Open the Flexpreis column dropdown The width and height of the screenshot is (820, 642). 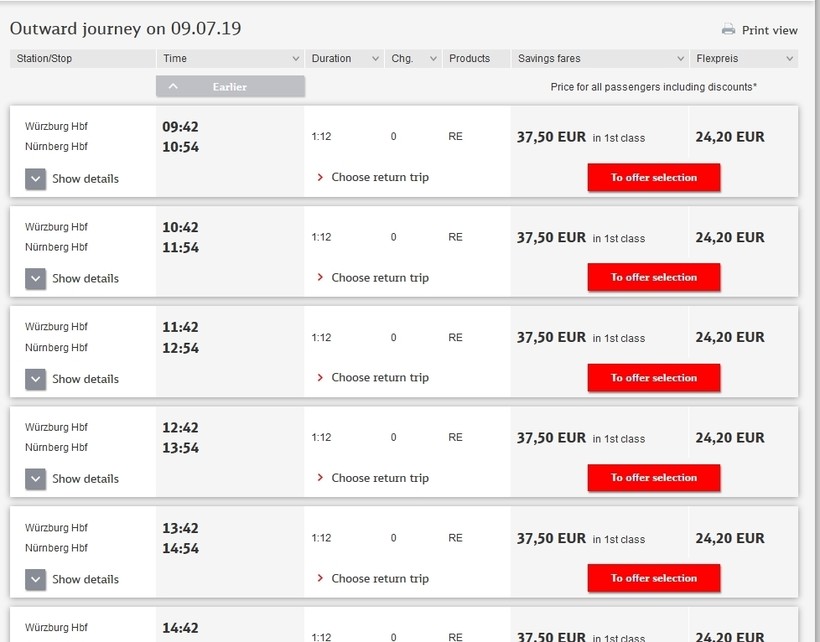pos(789,59)
